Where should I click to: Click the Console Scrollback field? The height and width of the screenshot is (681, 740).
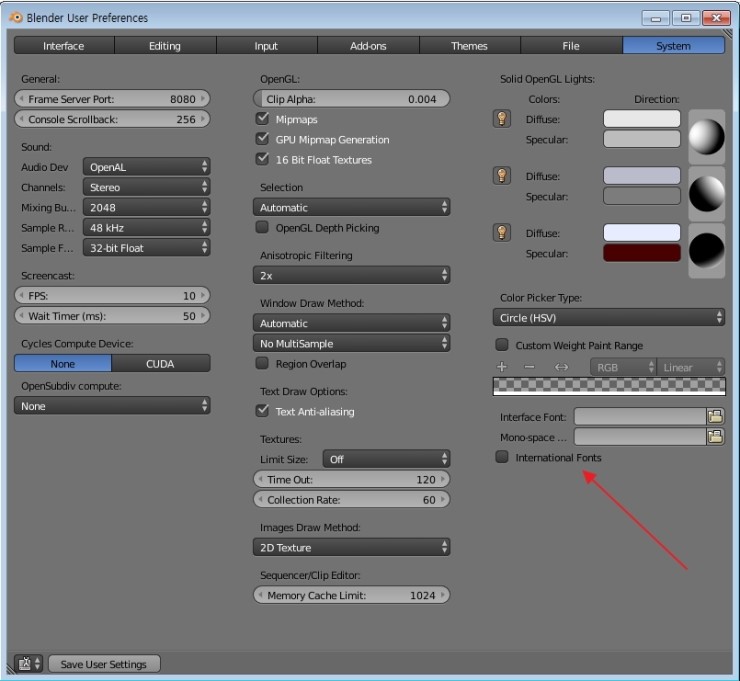(x=112, y=119)
